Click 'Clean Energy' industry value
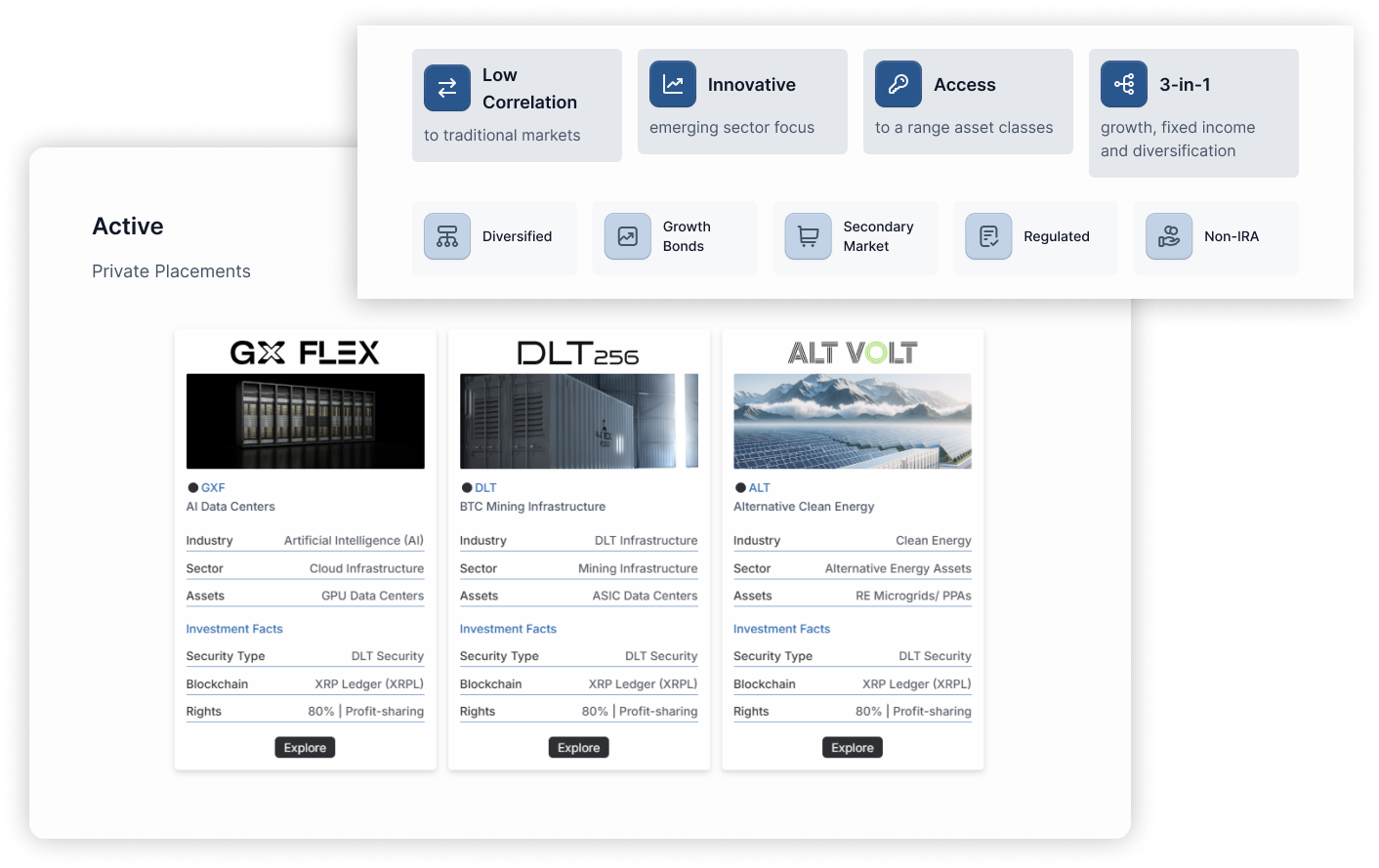 tap(934, 541)
